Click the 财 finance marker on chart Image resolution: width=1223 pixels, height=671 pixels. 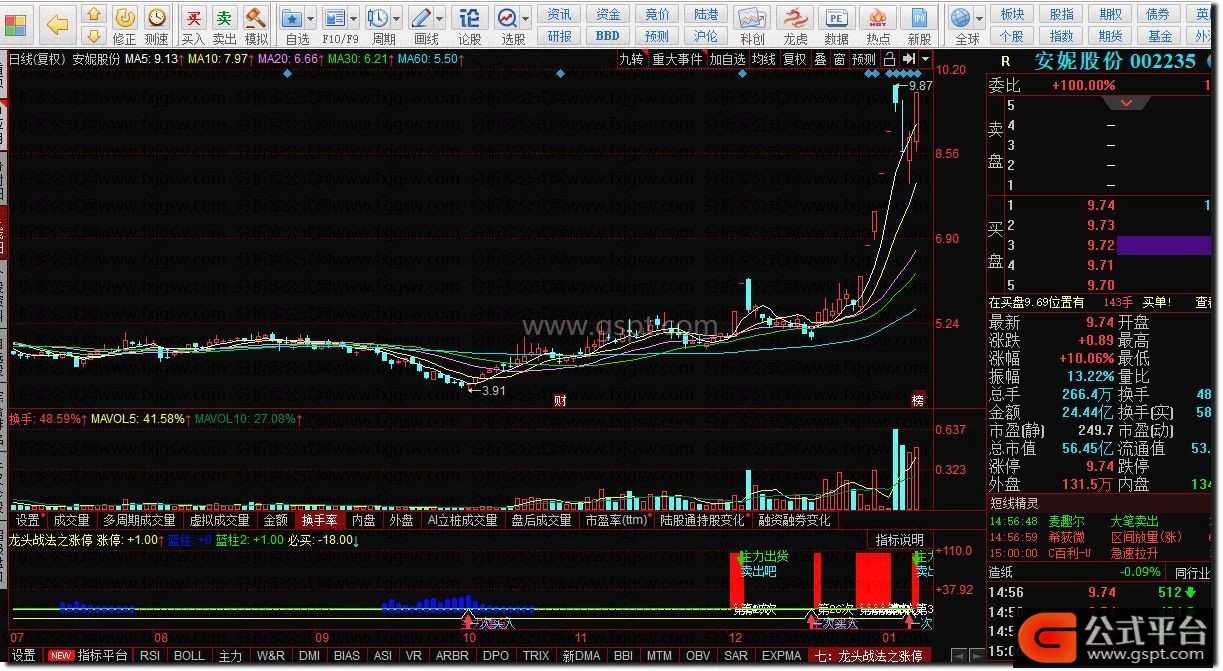[x=560, y=401]
